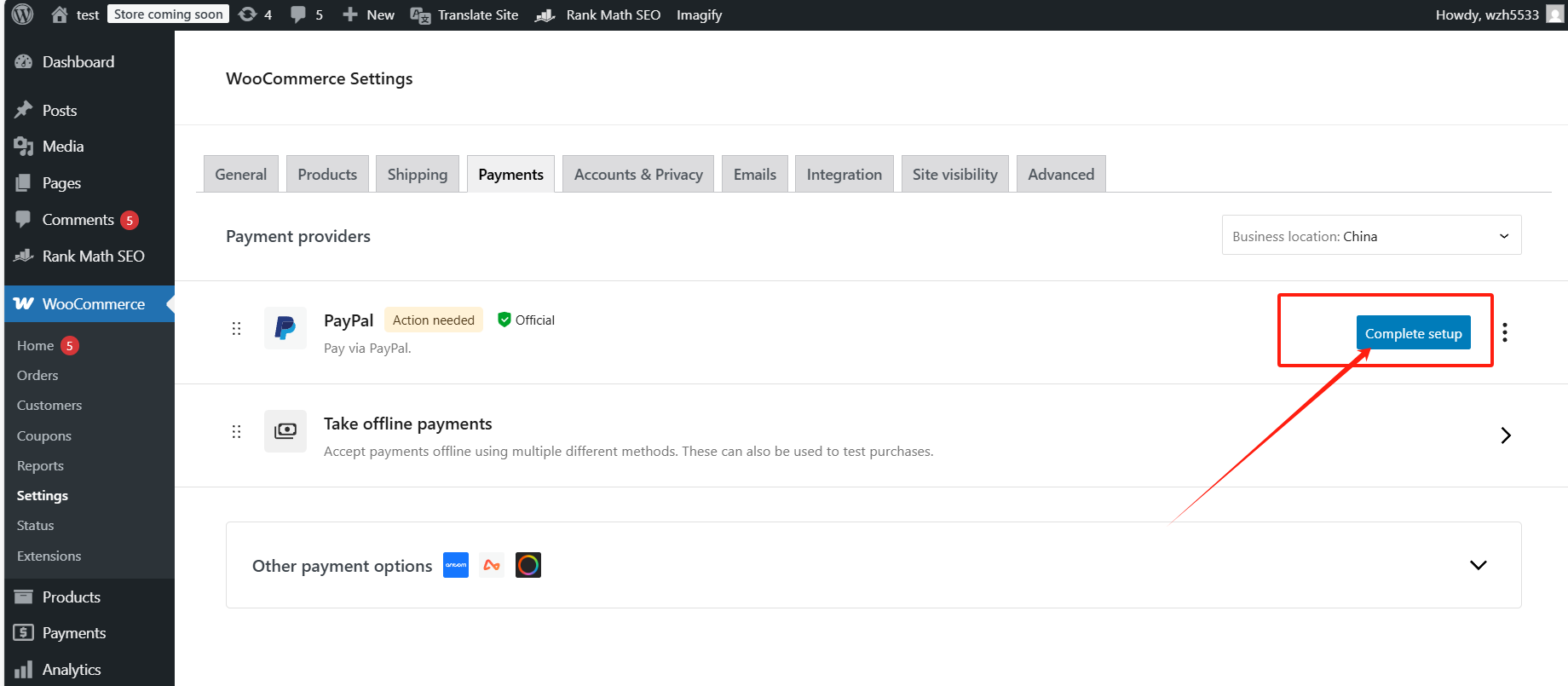The width and height of the screenshot is (1568, 686).
Task: Click the offline payments cash icon
Action: (285, 431)
